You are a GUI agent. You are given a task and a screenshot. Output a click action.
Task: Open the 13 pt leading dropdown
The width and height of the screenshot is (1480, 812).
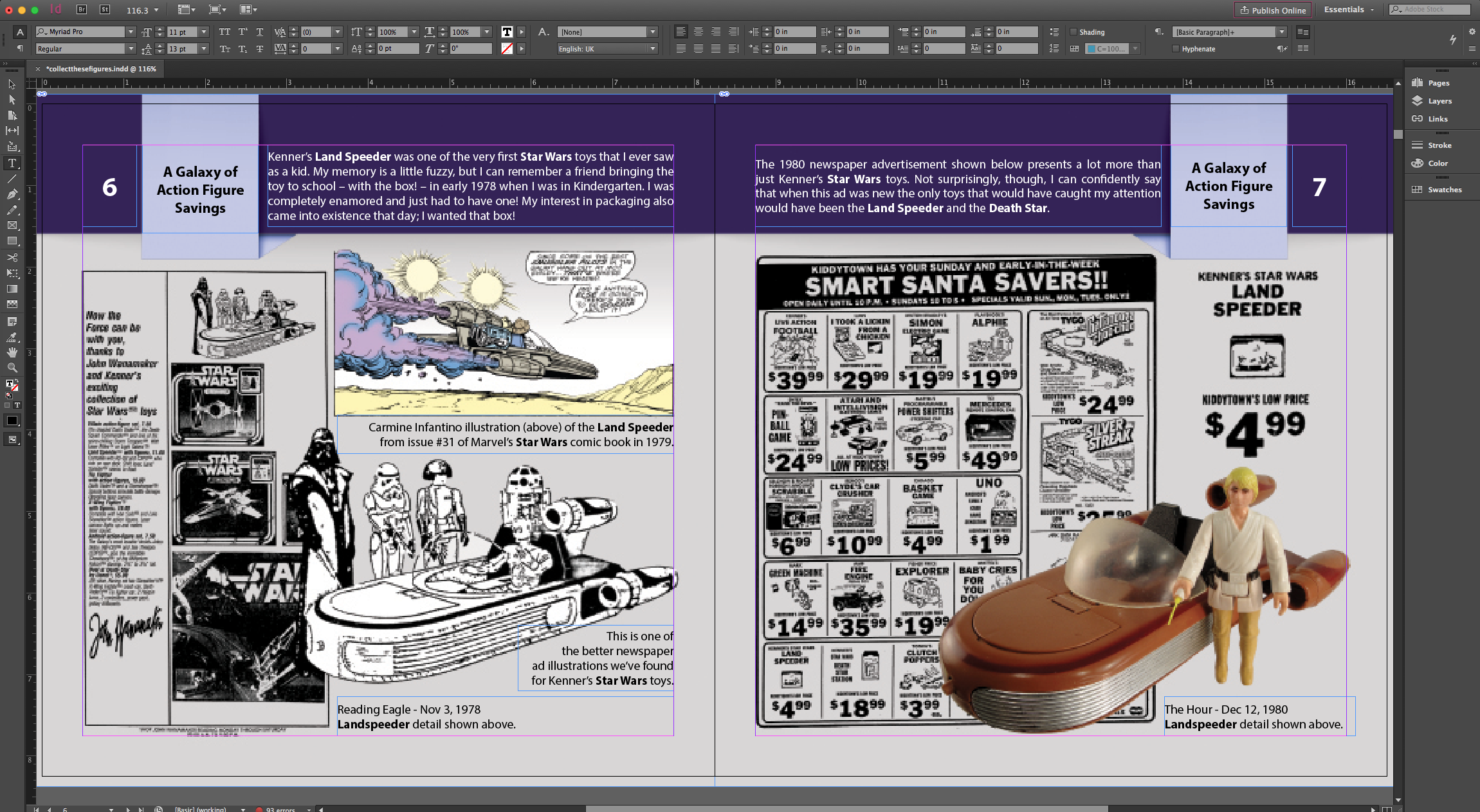point(204,49)
